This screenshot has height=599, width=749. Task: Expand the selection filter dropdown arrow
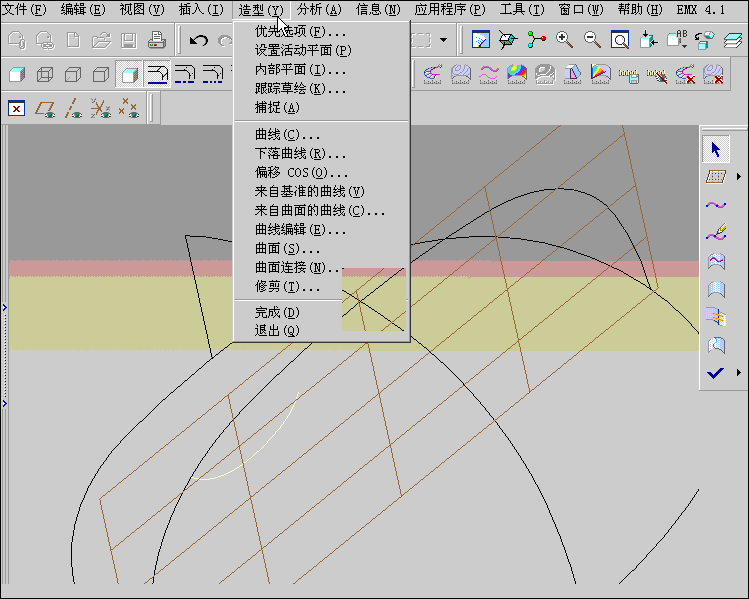click(x=444, y=40)
